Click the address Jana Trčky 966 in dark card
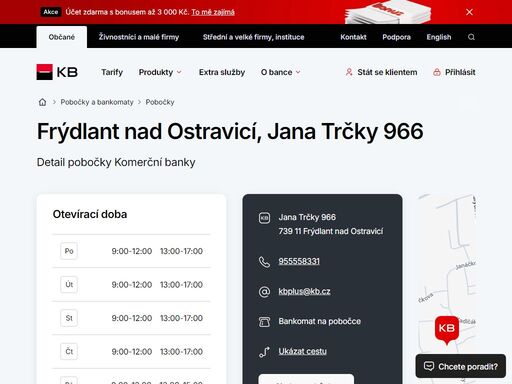The height and width of the screenshot is (384, 512). pyautogui.click(x=307, y=217)
